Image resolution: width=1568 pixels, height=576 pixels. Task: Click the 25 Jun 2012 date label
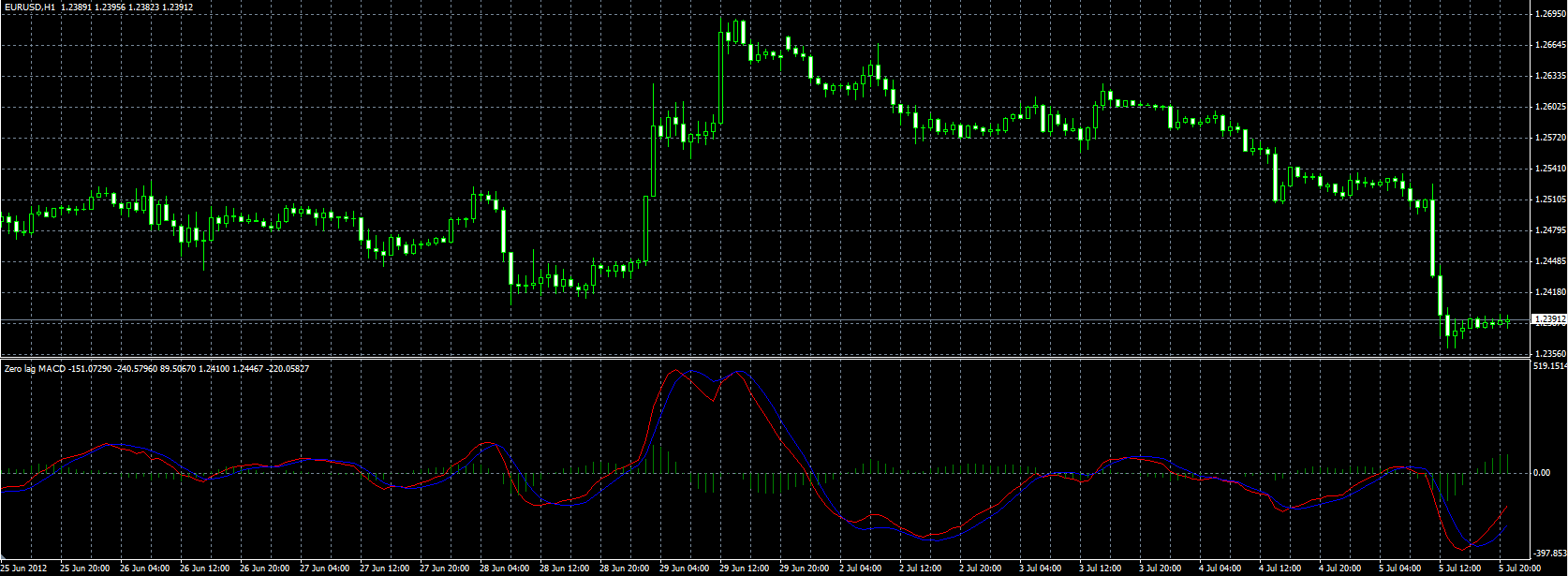(x=23, y=569)
